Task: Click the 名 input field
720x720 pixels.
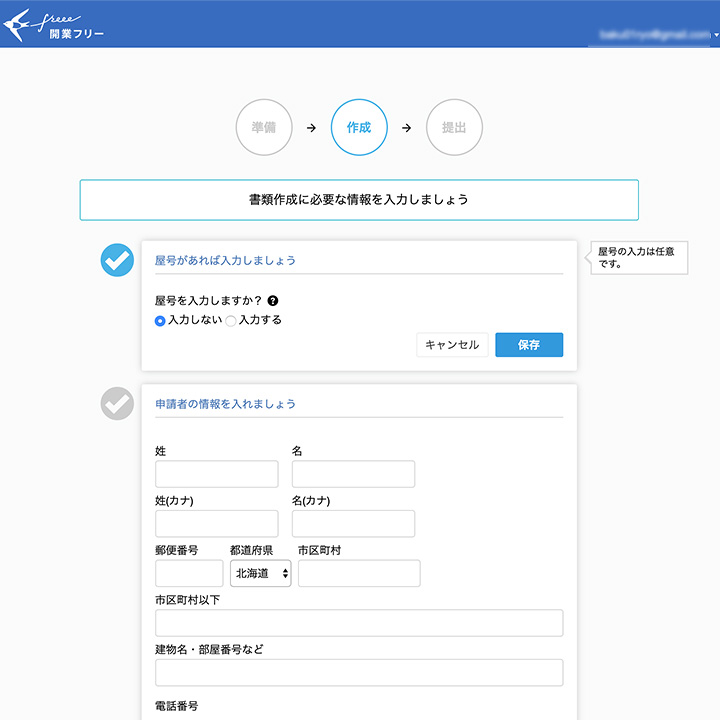Action: pos(354,474)
